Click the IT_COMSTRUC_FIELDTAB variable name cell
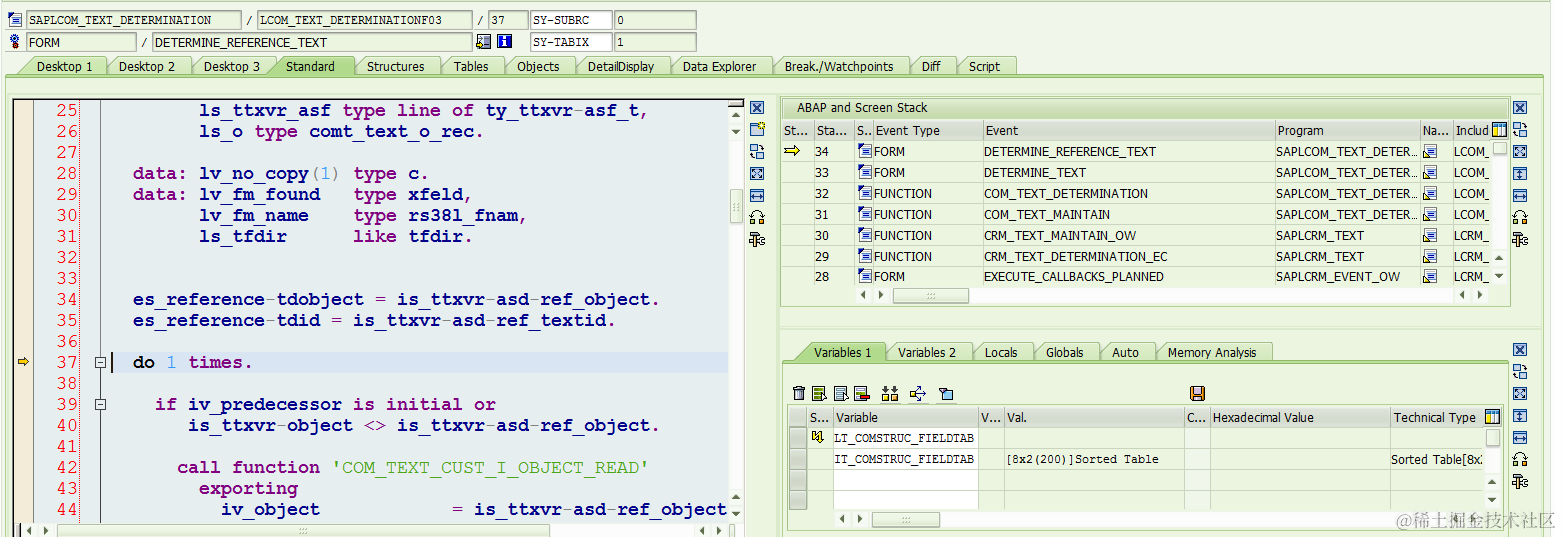This screenshot has height=537, width=1562. point(905,459)
